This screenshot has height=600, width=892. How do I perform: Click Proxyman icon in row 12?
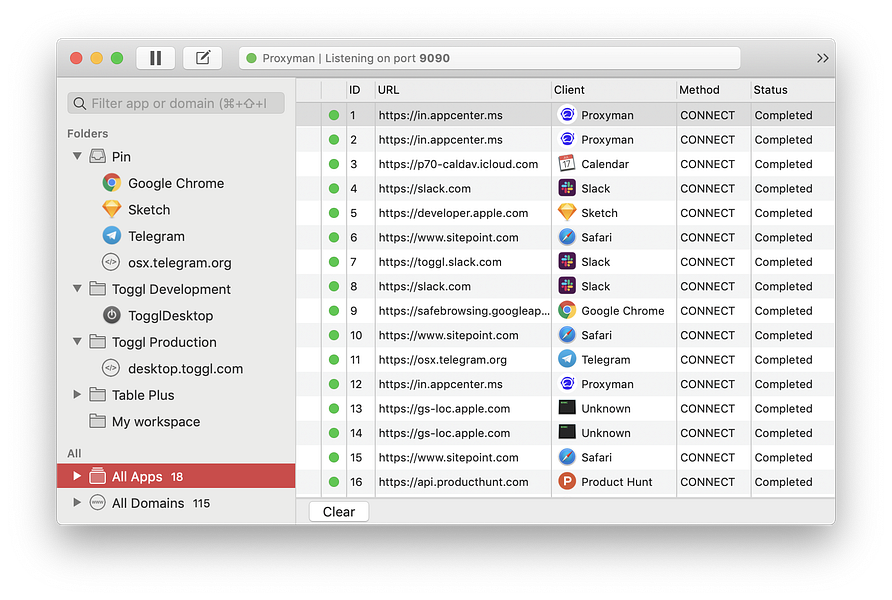pos(567,384)
